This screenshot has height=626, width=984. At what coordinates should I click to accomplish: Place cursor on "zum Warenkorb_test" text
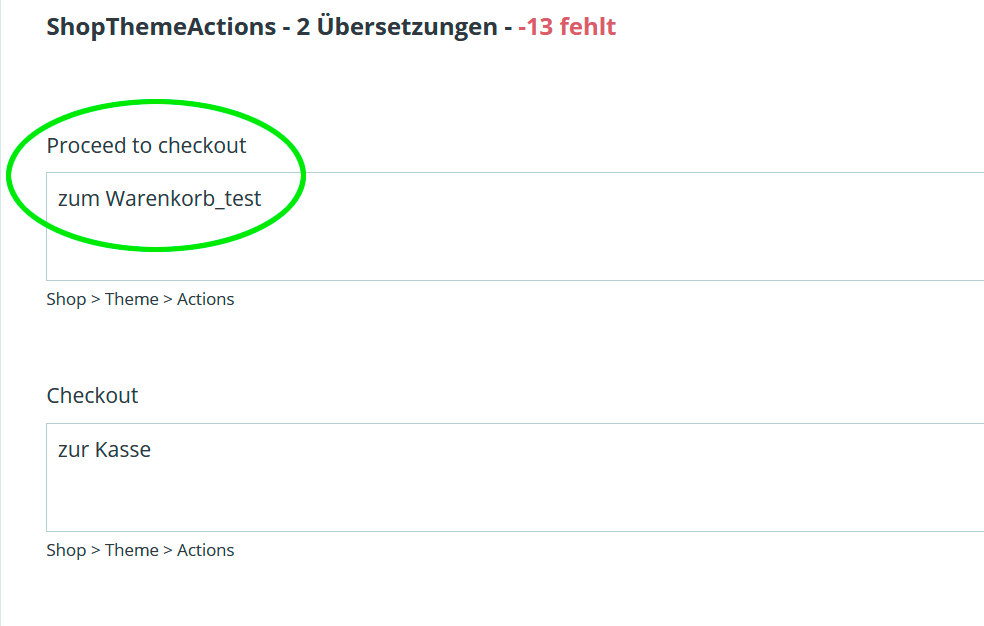point(159,199)
